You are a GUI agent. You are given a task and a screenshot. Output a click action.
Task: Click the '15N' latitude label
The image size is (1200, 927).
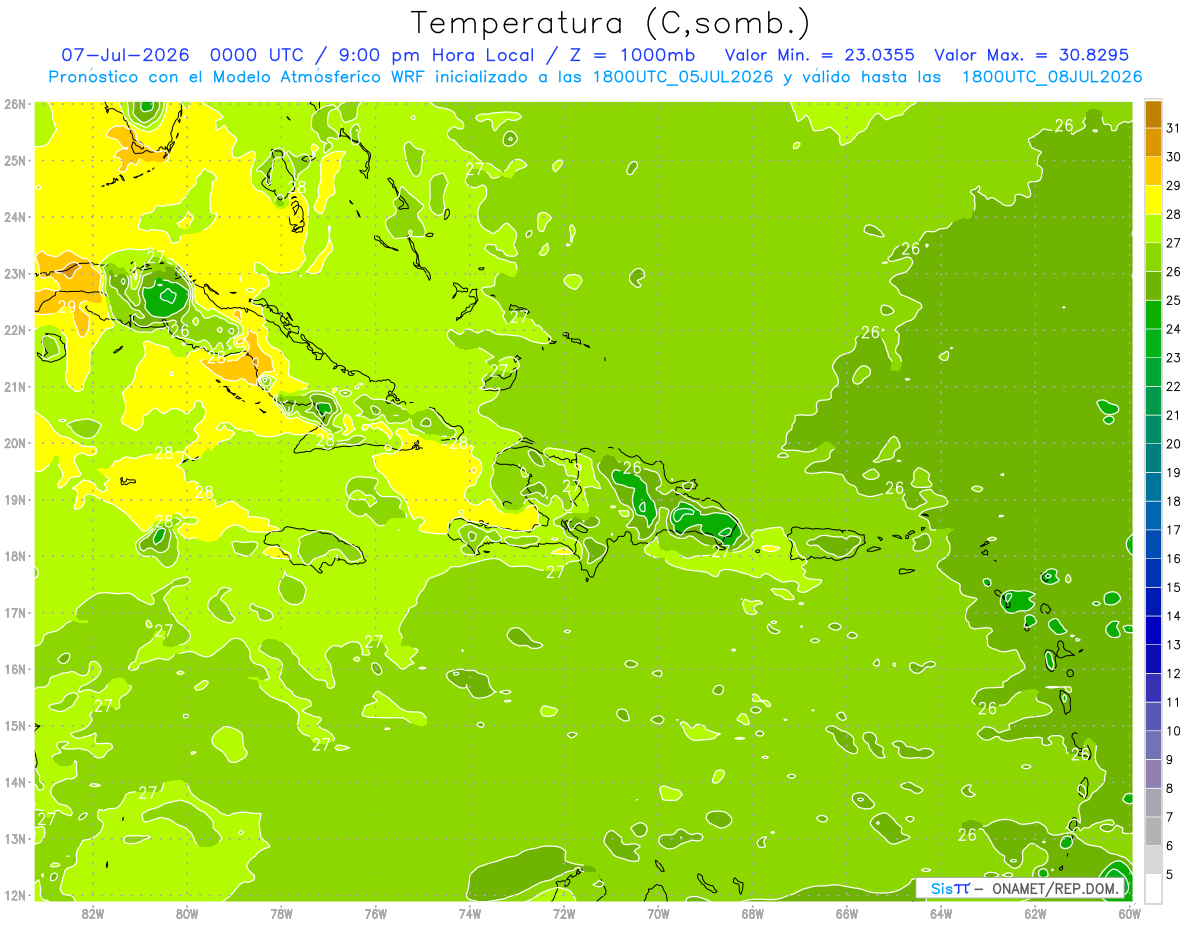[15, 726]
